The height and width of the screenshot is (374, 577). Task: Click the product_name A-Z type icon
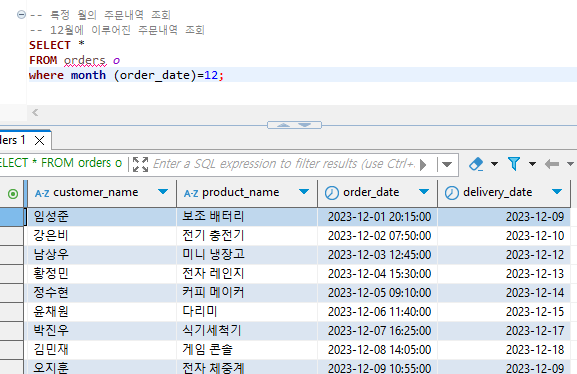coord(191,193)
